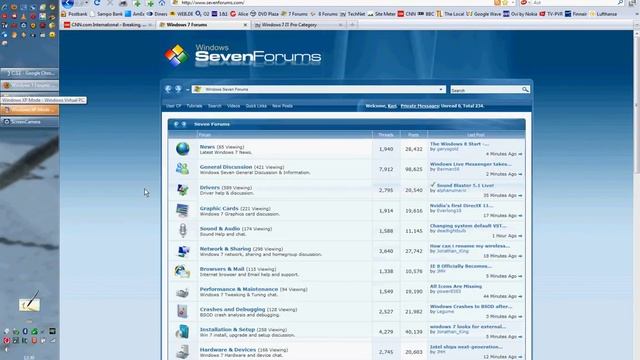Screen dimensions: 640x360
Task: Open the New Posts menu item
Action: (x=282, y=106)
